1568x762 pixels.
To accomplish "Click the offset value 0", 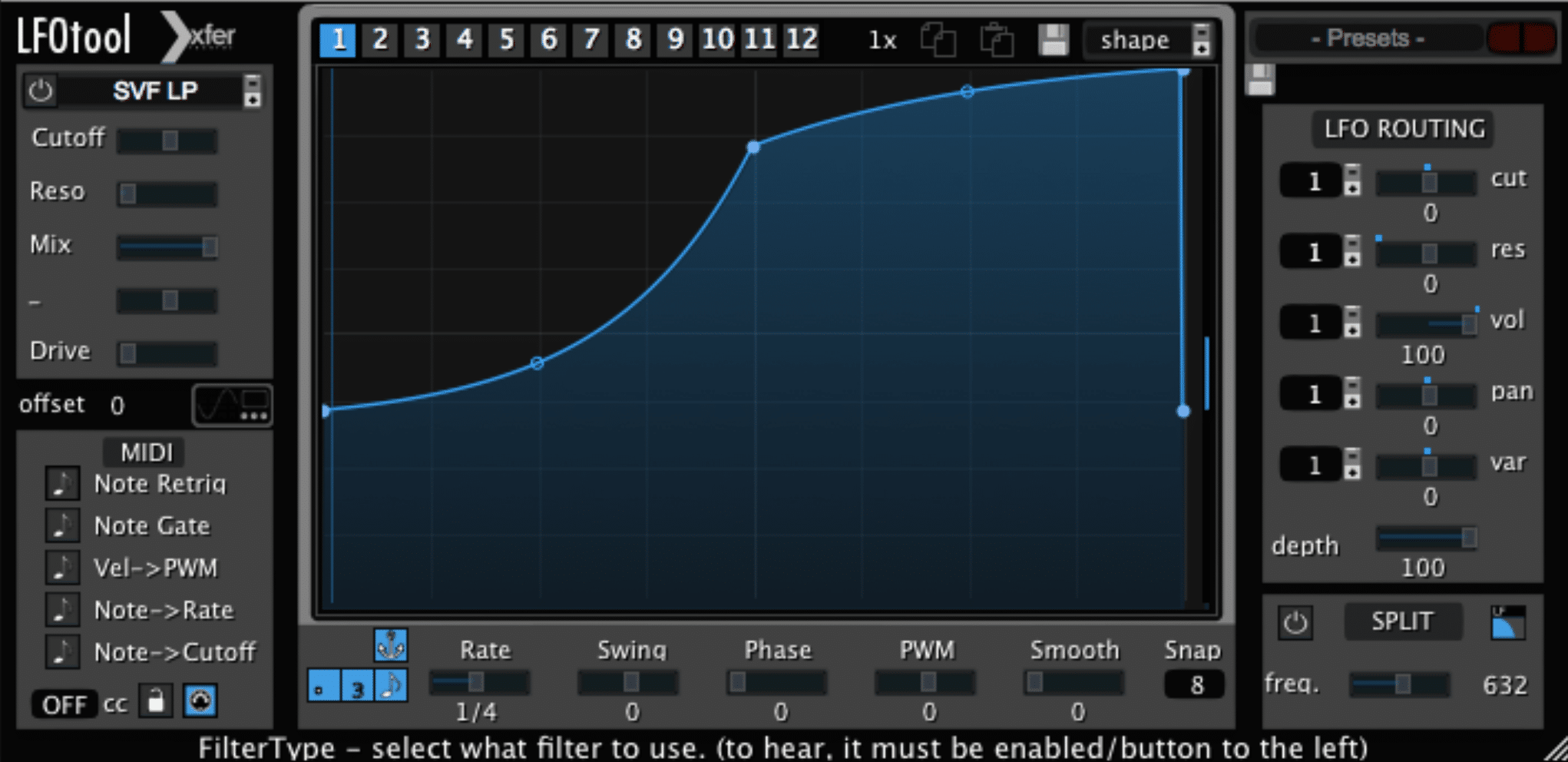I will [117, 405].
